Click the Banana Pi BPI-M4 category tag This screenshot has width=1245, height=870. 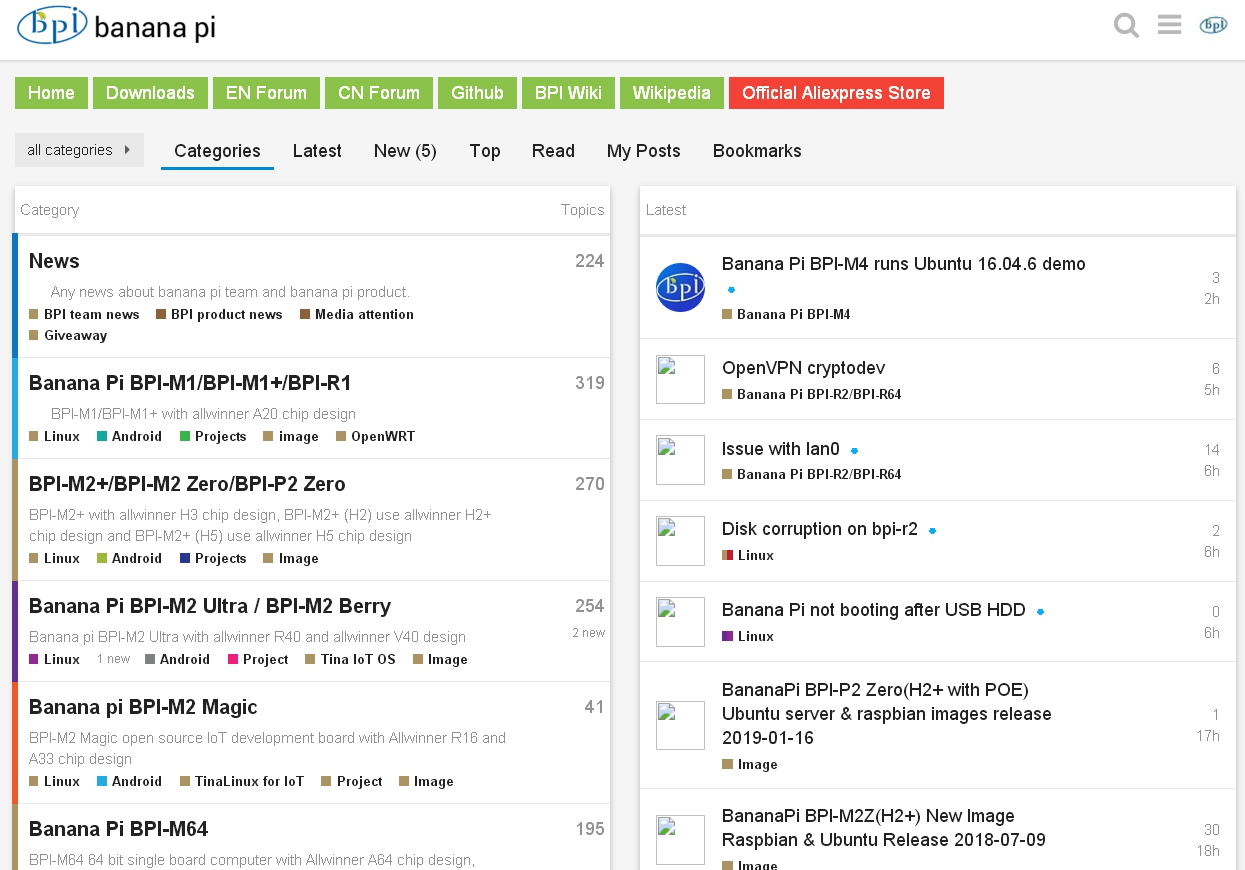click(x=786, y=314)
